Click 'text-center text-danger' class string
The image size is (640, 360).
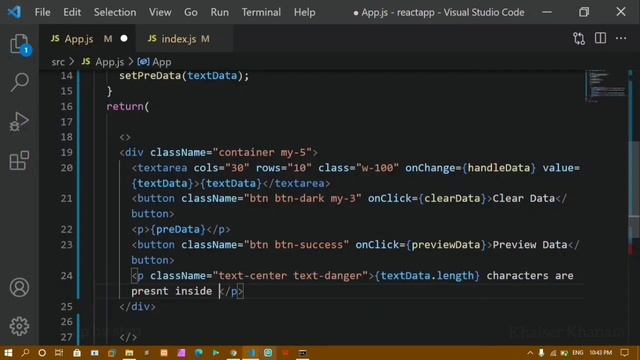[x=290, y=276]
